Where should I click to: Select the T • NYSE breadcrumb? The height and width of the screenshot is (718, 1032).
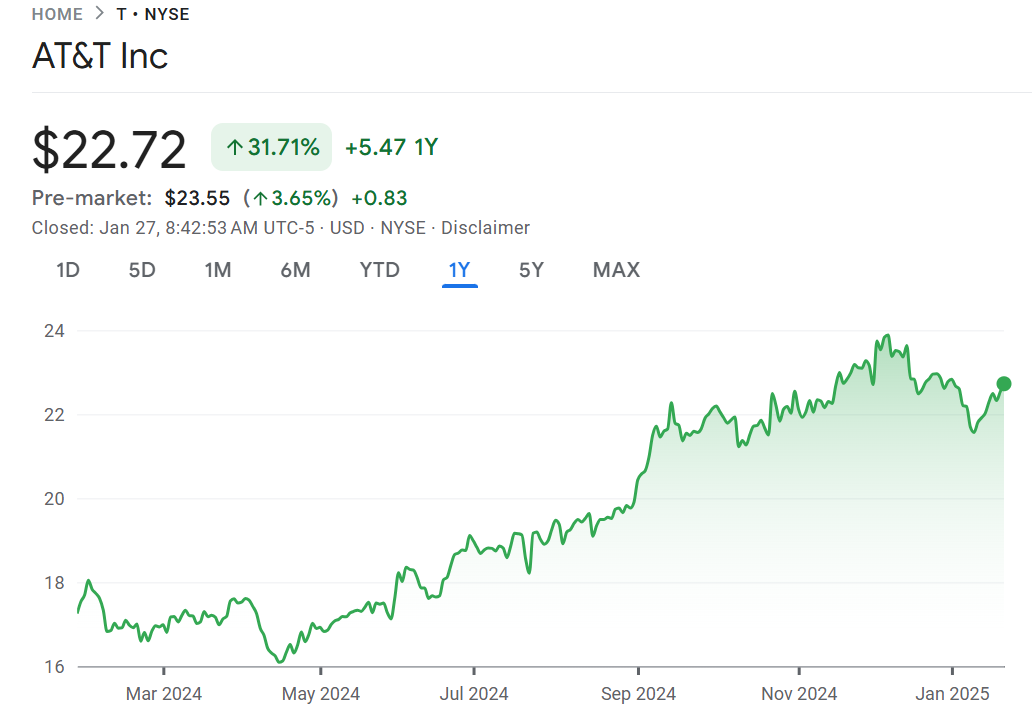click(x=153, y=14)
